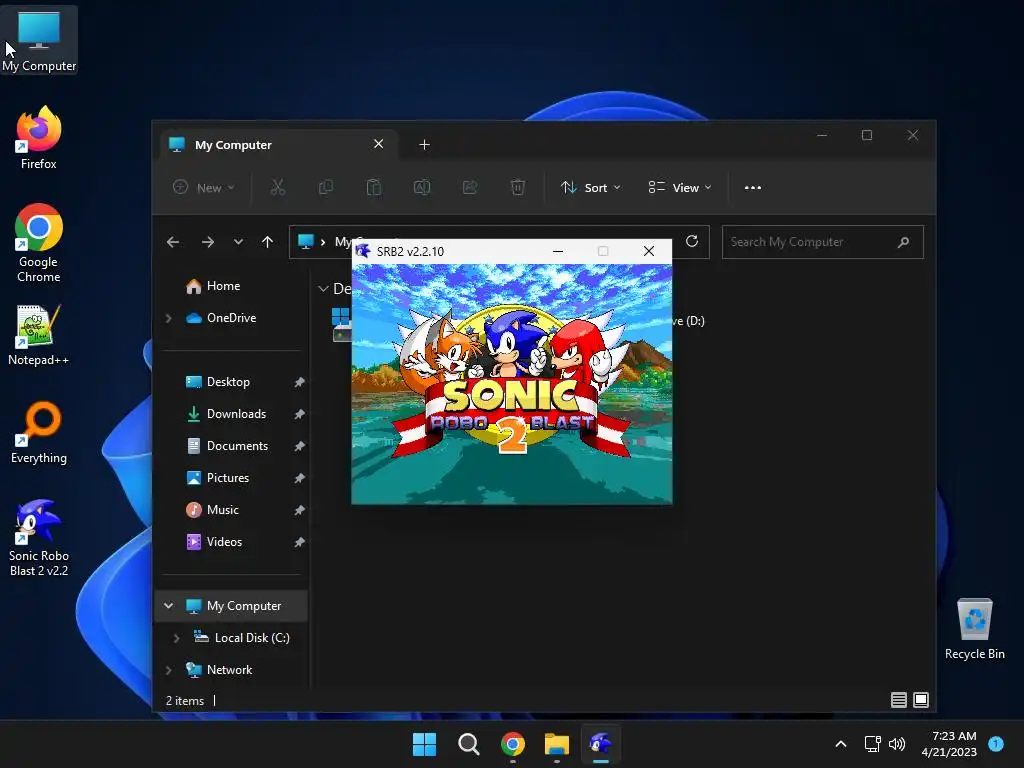The image size is (1024, 768).
Task: Expand the Network tree node
Action: (x=168, y=670)
